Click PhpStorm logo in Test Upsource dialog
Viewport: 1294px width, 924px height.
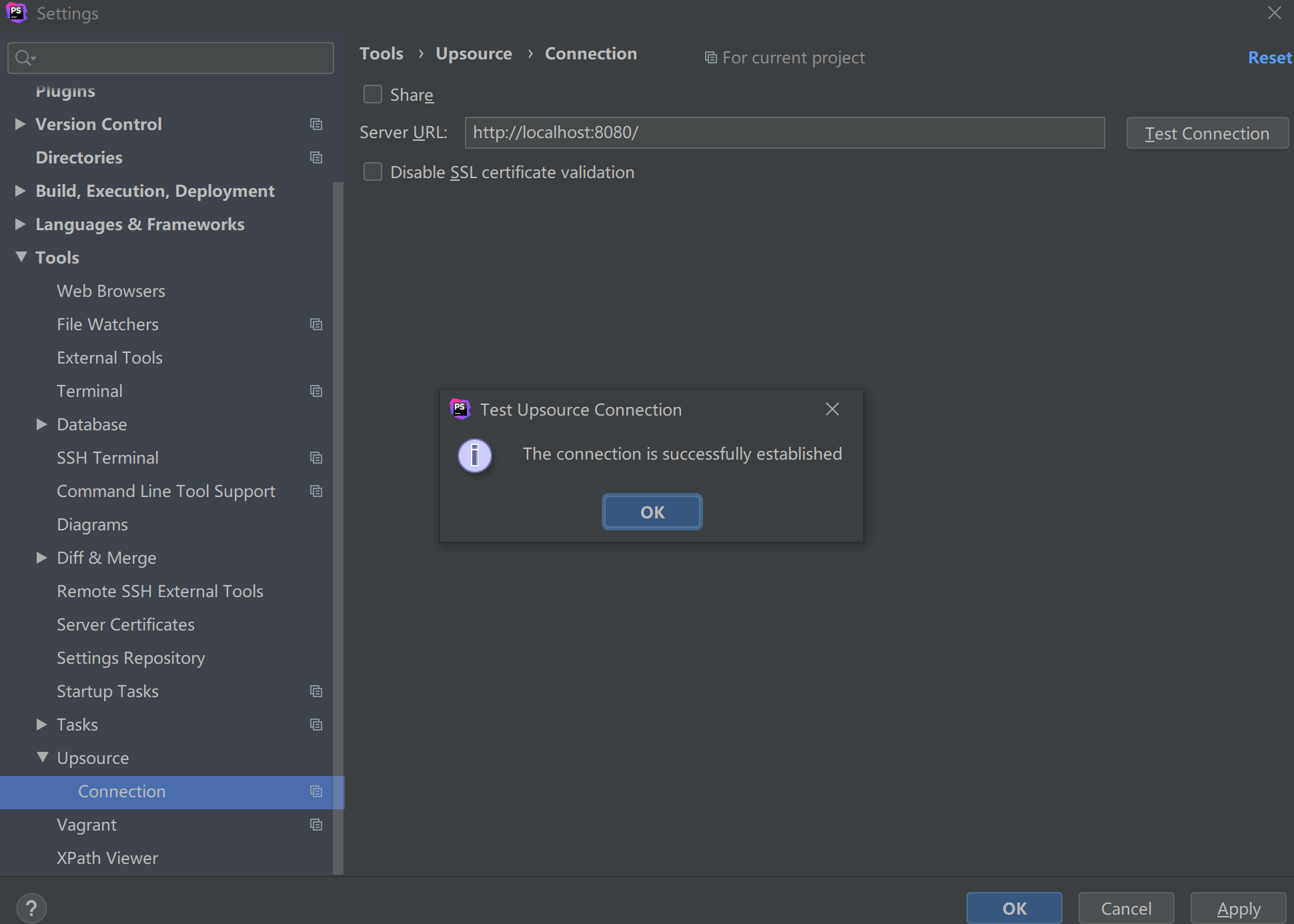coord(460,408)
